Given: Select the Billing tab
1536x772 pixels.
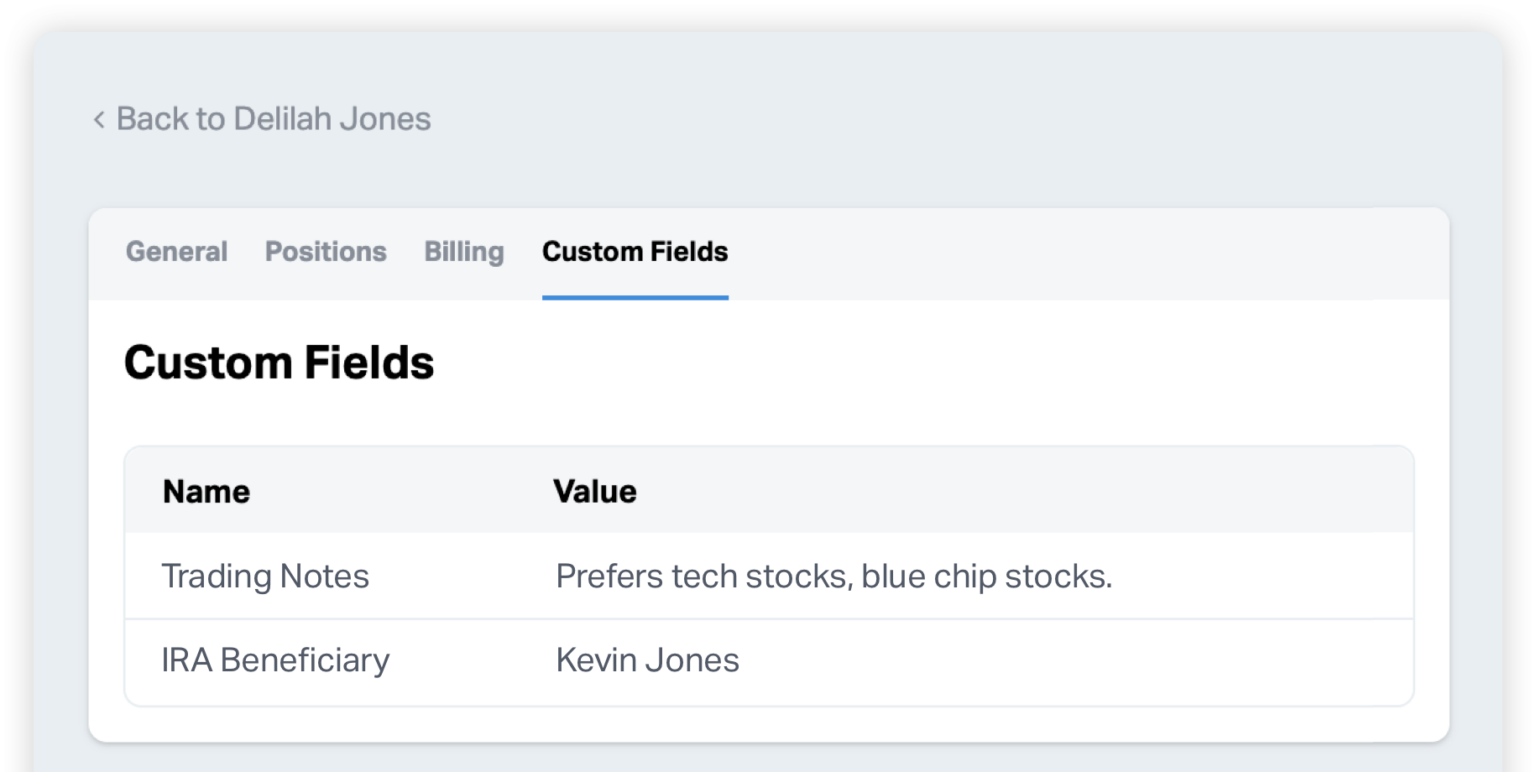Looking at the screenshot, I should [x=464, y=252].
